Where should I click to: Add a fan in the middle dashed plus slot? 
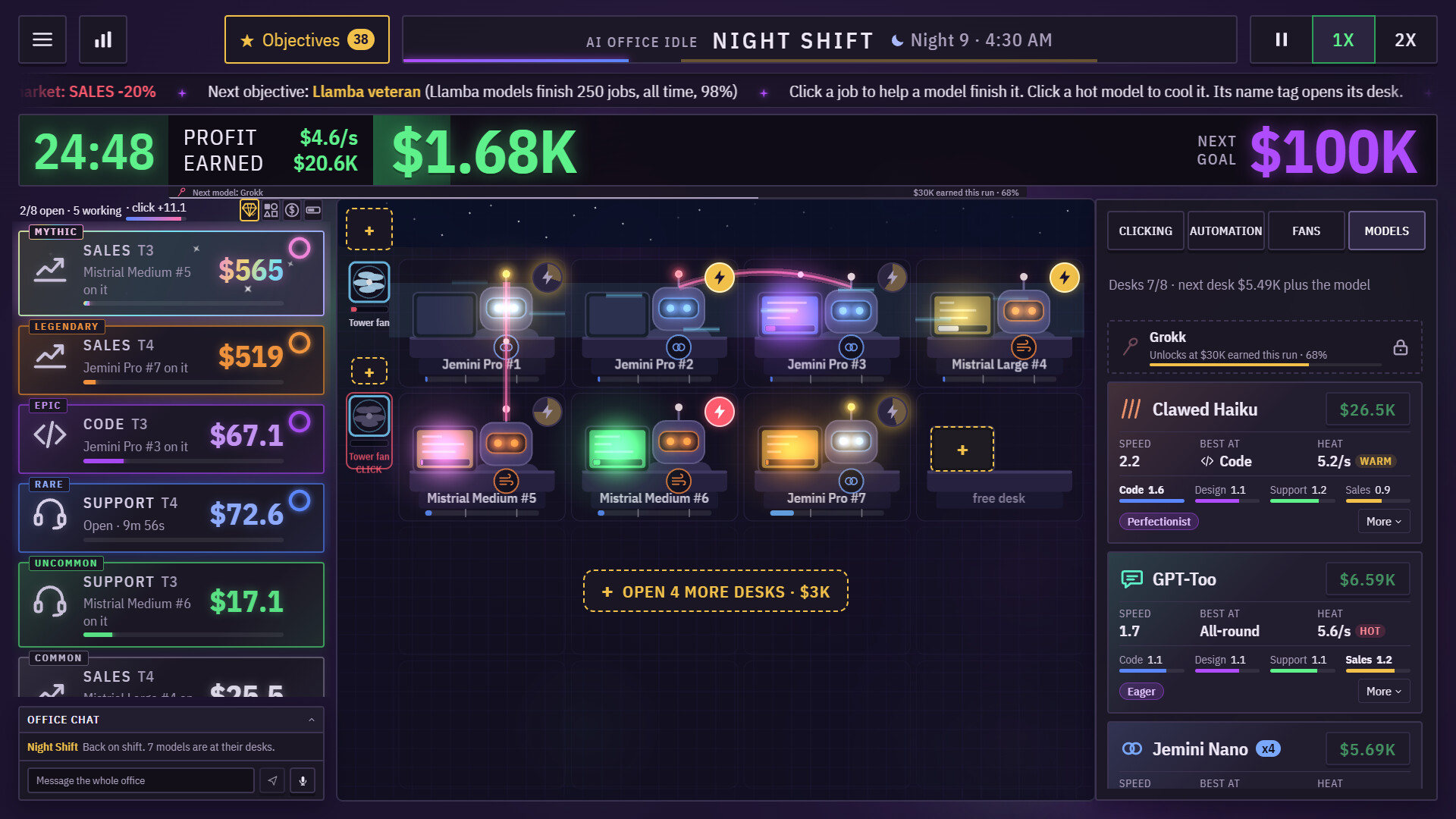[x=369, y=372]
